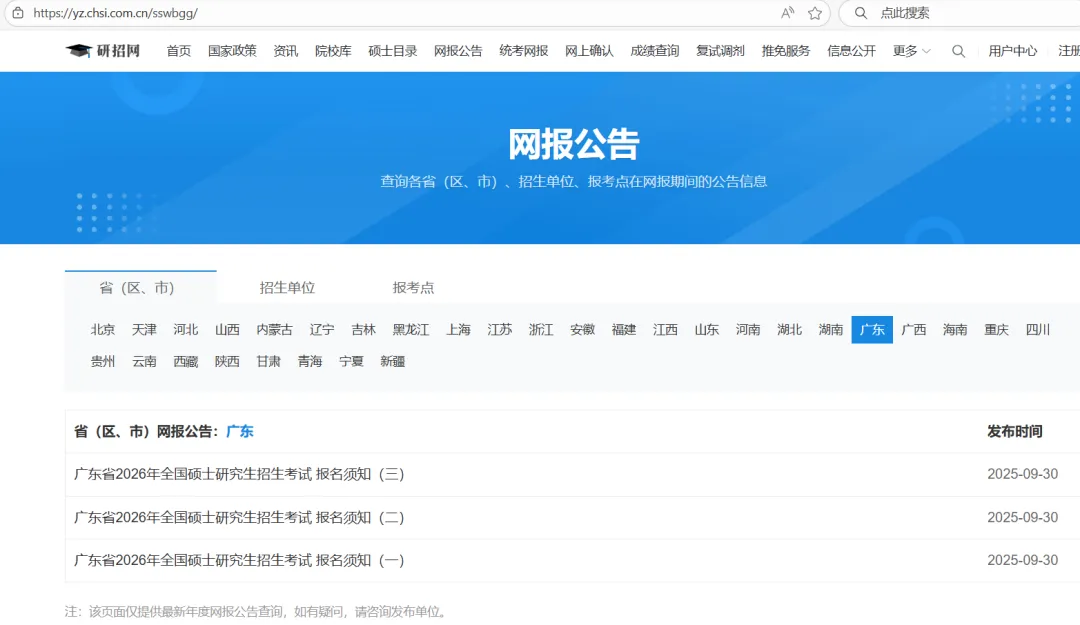The image size is (1080, 625).
Task: Open the 硕士目录 menu item
Action: [x=392, y=51]
